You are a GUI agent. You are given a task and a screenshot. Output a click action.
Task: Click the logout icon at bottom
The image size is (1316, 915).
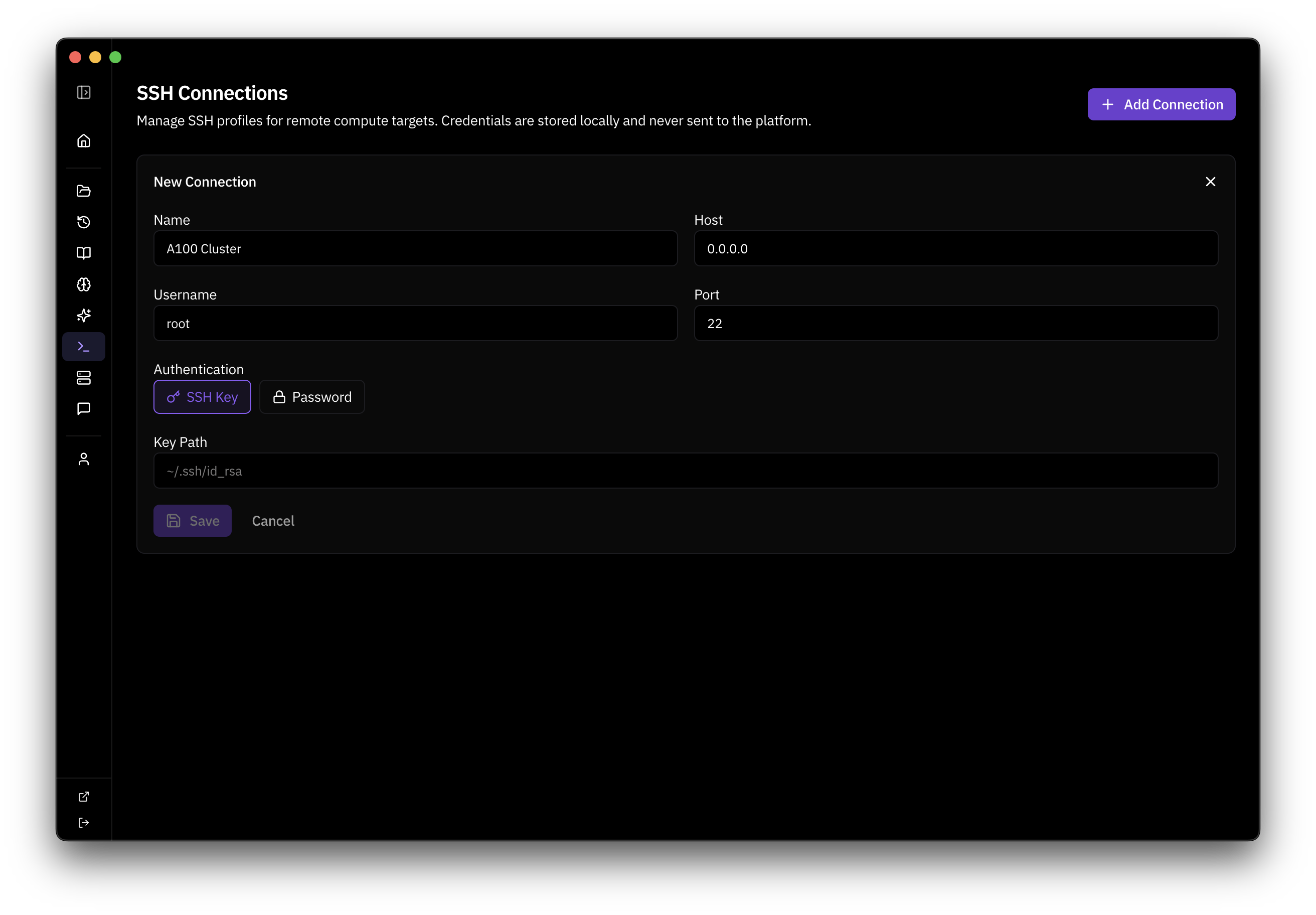84,823
